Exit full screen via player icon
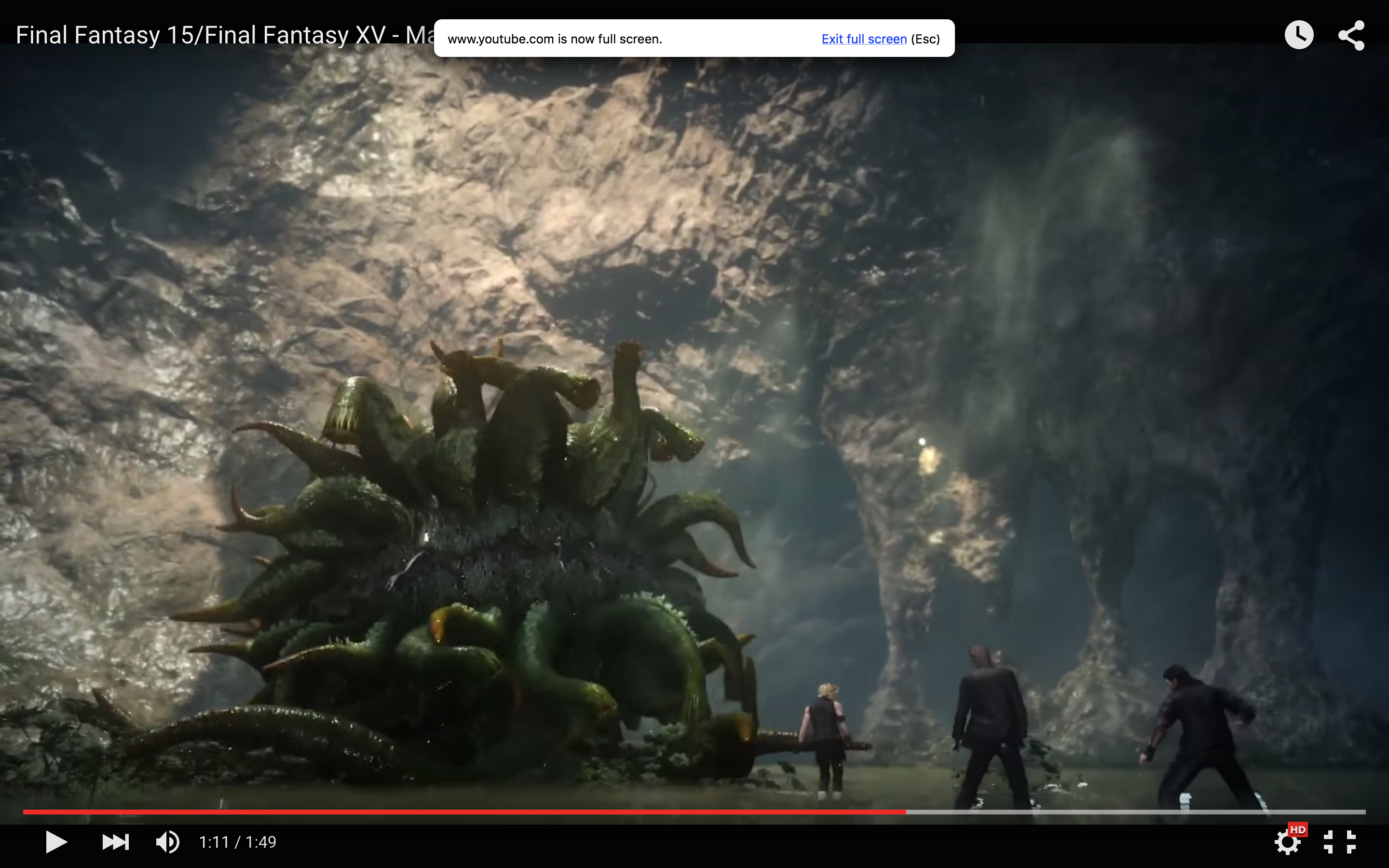The height and width of the screenshot is (868, 1389). (1340, 842)
